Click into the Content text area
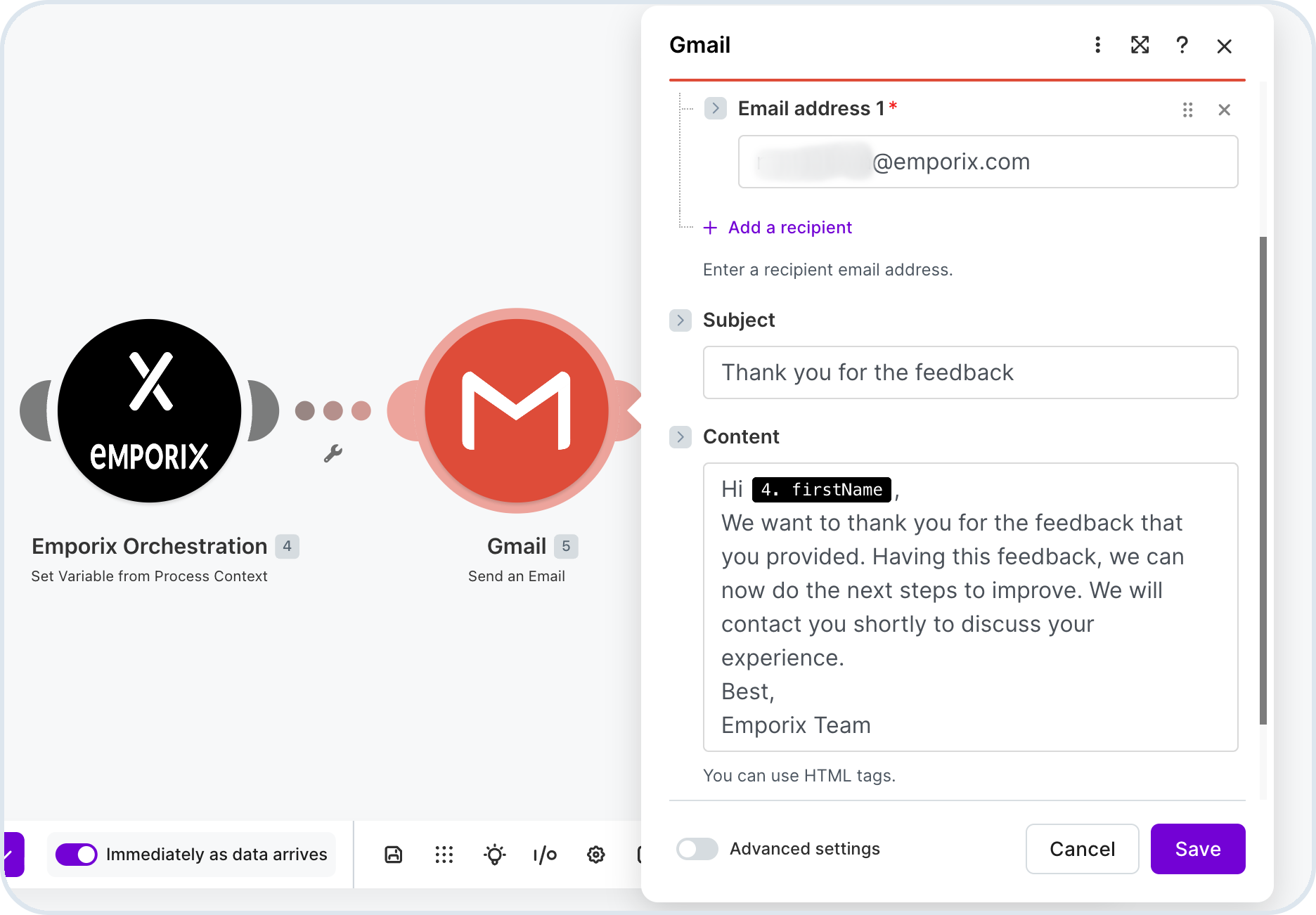The image size is (1316, 915). [x=970, y=607]
